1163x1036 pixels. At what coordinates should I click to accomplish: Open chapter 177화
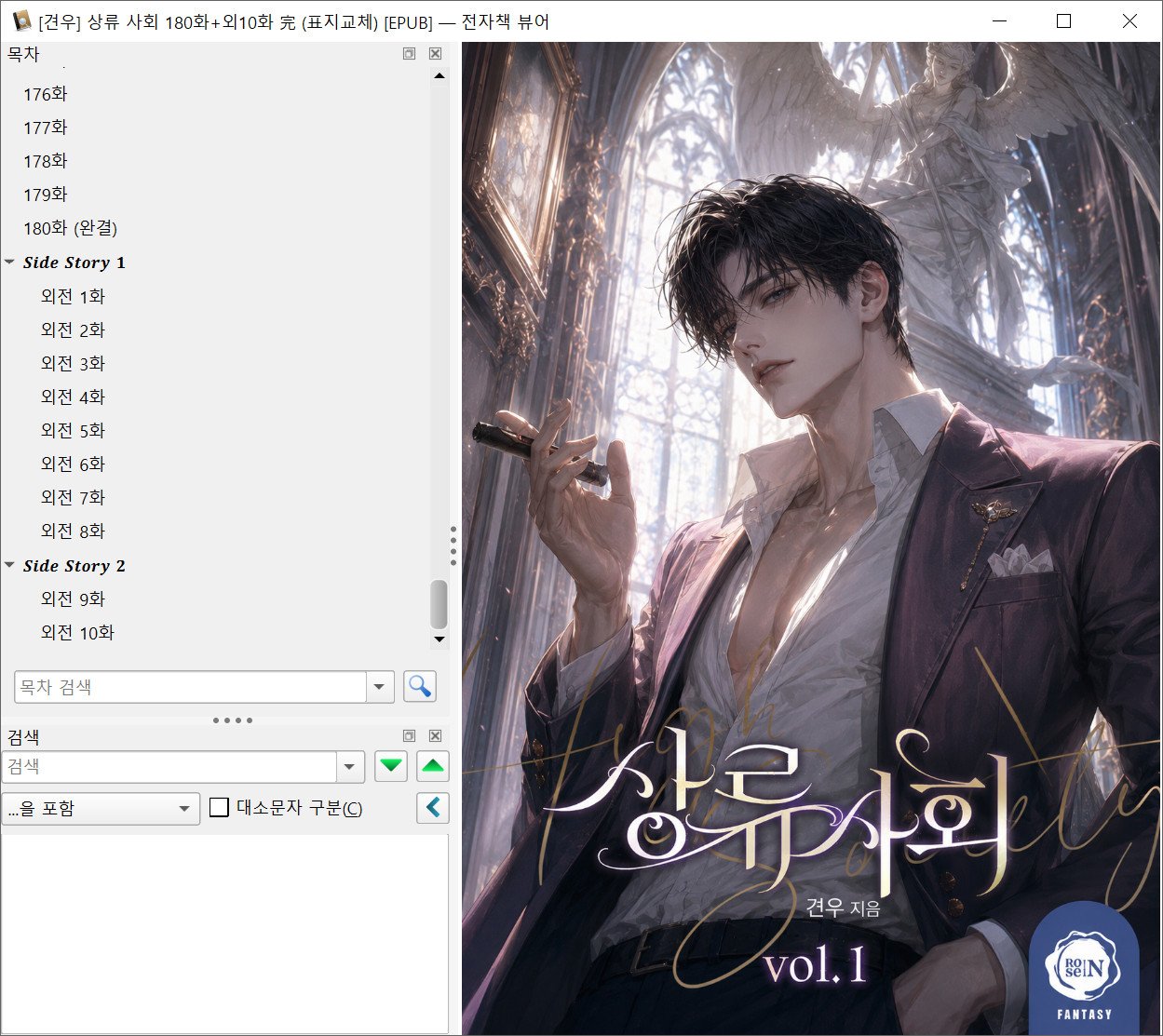[46, 128]
